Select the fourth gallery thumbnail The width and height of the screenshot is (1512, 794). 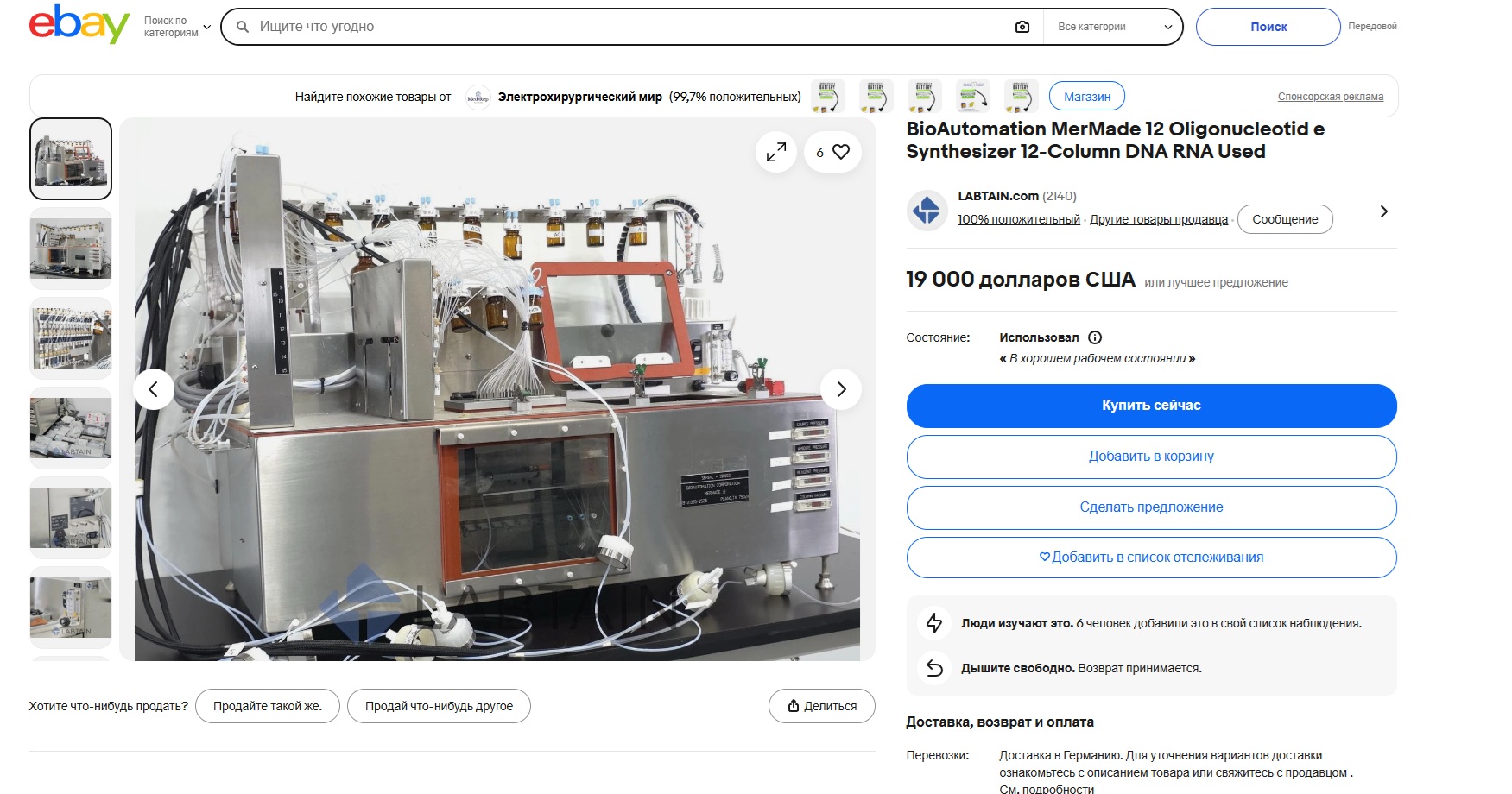[71, 428]
